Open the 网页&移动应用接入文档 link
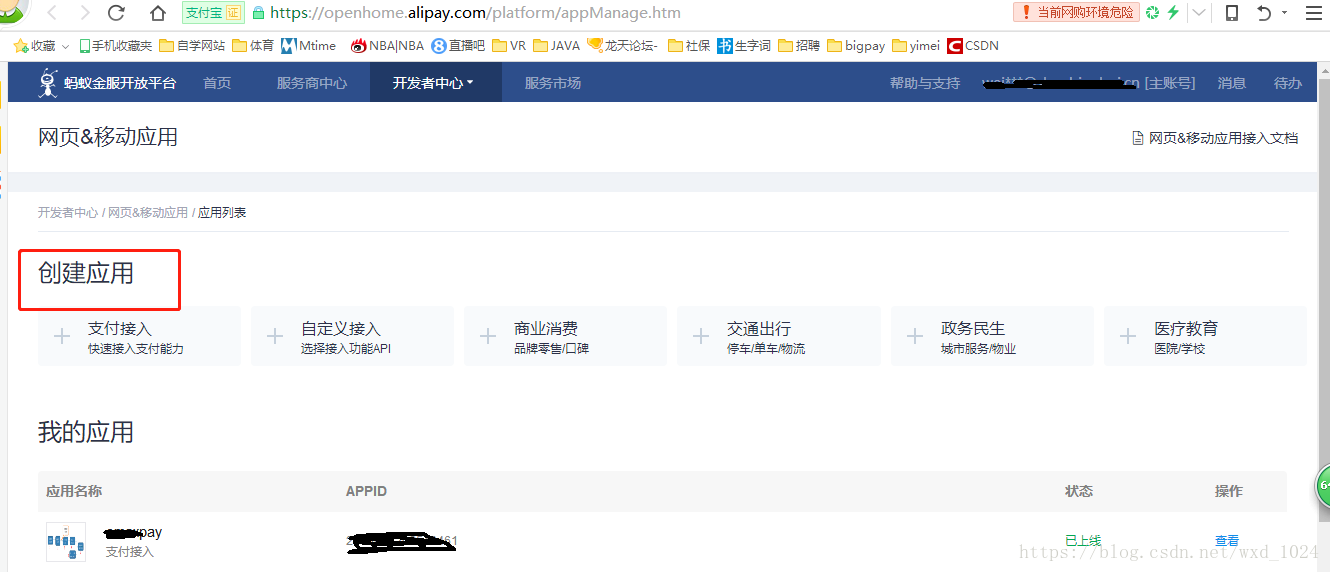The image size is (1330, 572). point(1215,138)
